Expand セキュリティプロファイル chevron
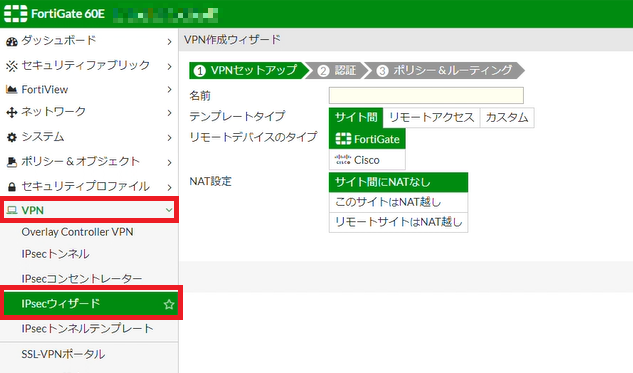Image resolution: width=633 pixels, height=373 pixels. [169, 187]
